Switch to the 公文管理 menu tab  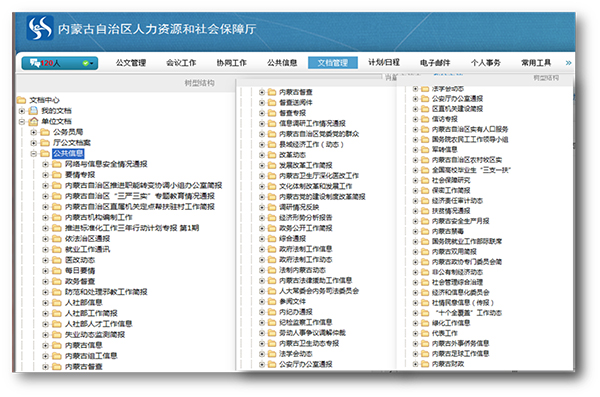point(131,63)
